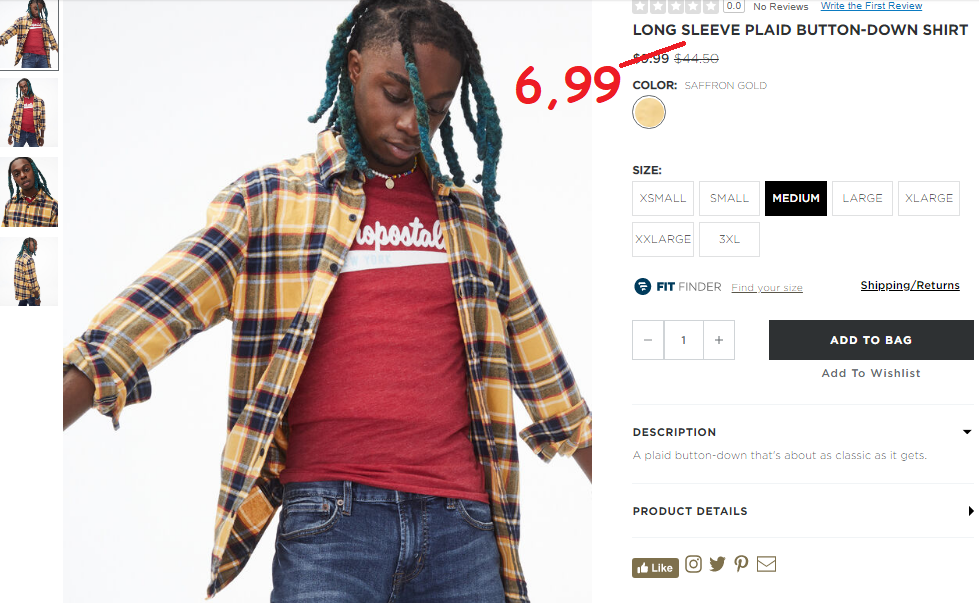Screen dimensions: 979x603
Task: Pick the 3XL size option
Action: coord(729,240)
